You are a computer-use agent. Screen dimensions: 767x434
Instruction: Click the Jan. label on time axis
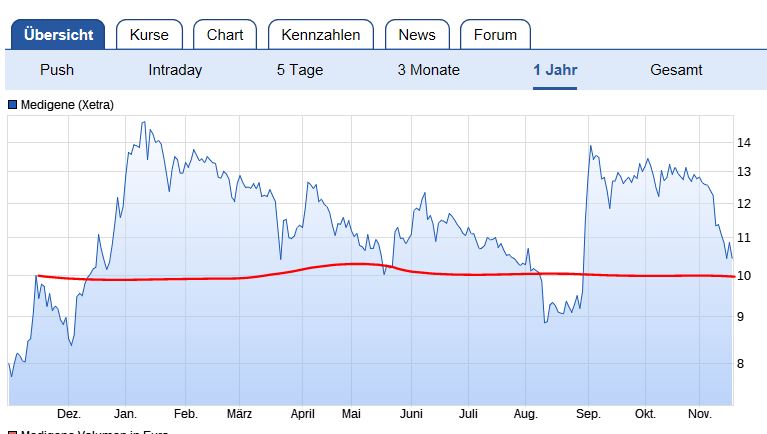(x=125, y=413)
